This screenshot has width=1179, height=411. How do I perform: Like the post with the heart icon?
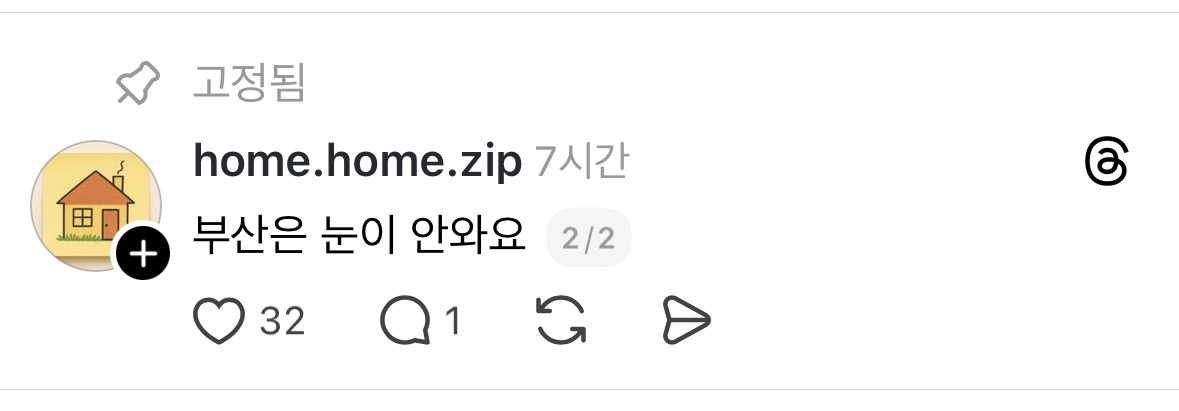tap(219, 321)
